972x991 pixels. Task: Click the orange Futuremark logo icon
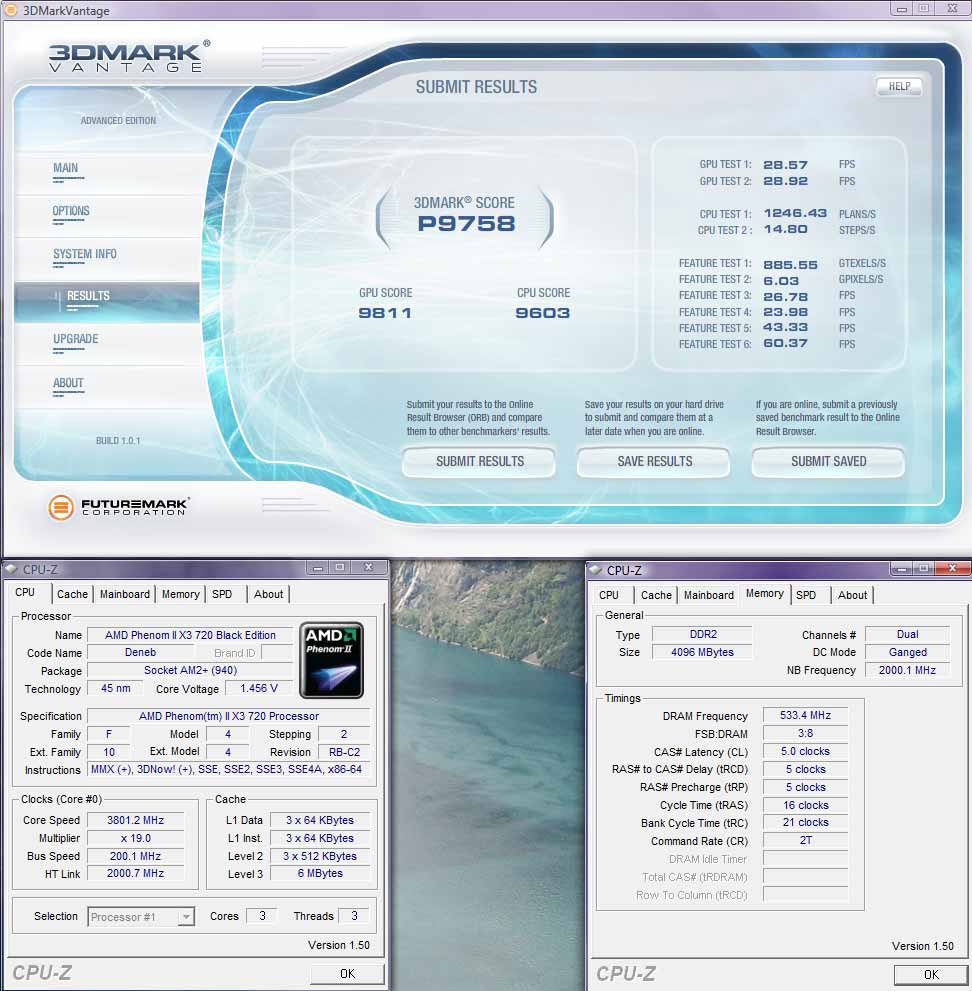[x=61, y=507]
